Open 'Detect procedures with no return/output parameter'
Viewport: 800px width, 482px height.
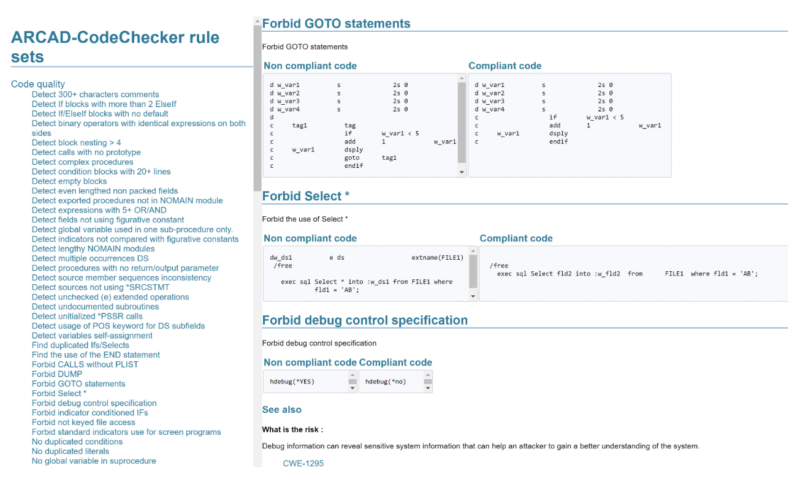[125, 268]
